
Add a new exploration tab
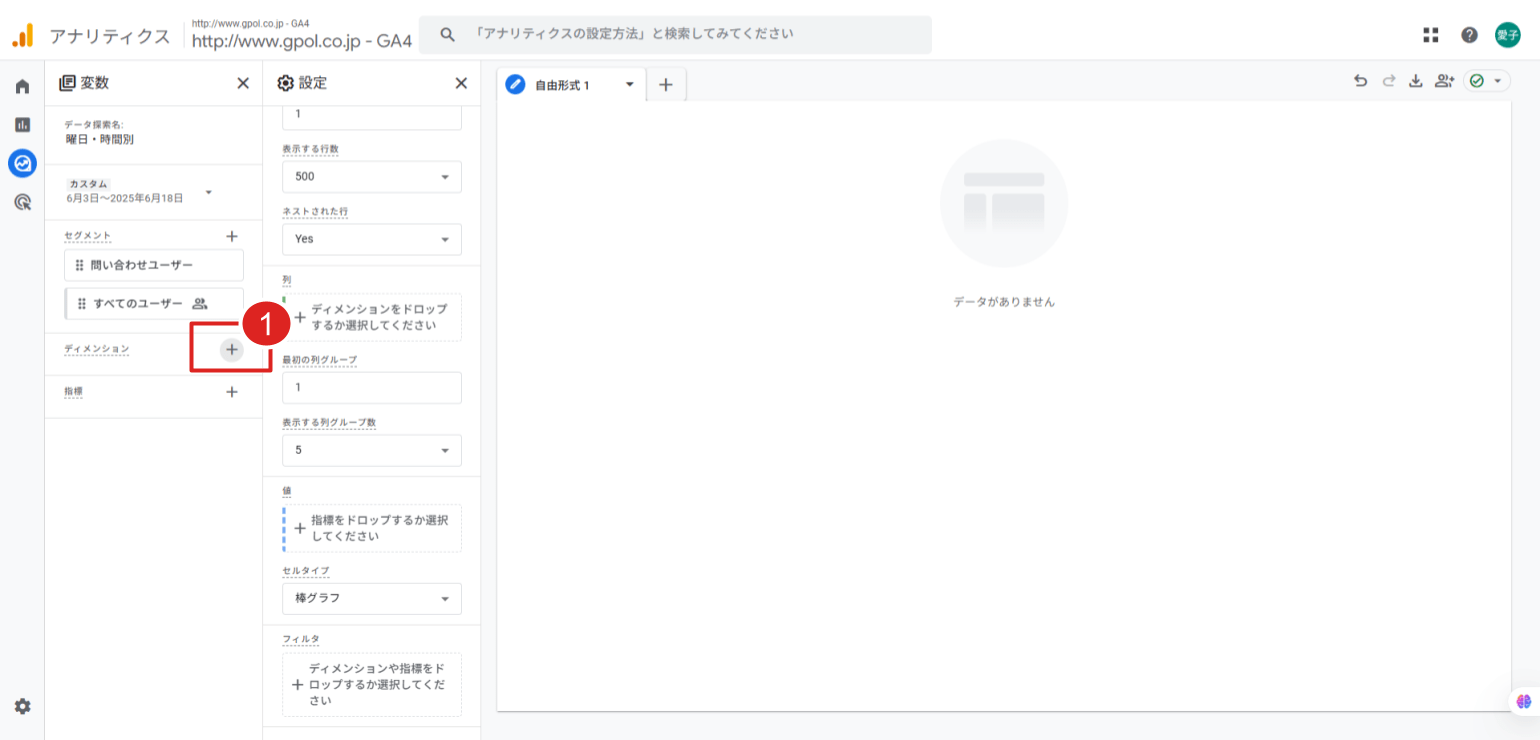pos(666,85)
